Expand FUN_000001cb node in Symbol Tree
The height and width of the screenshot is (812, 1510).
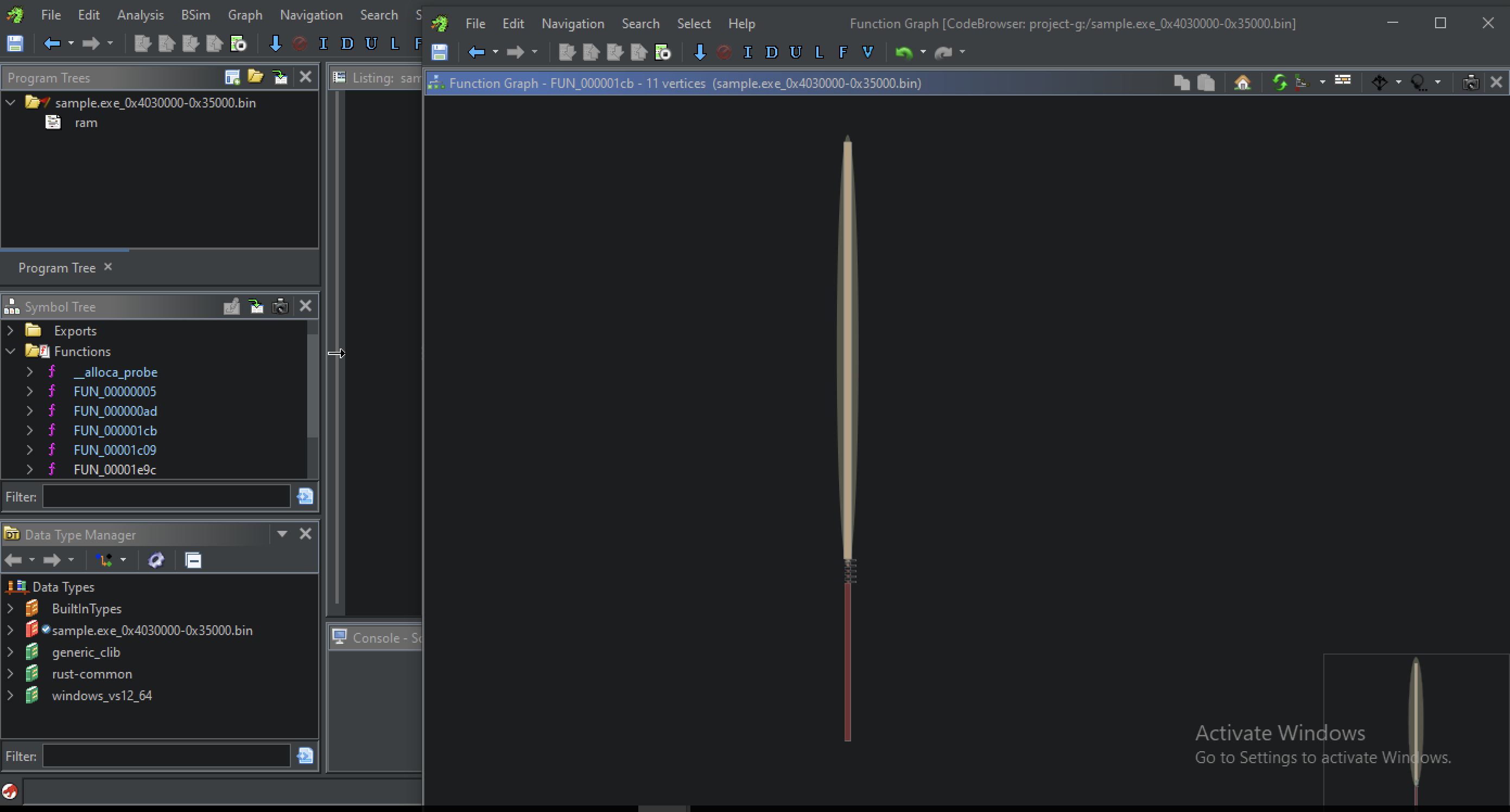point(29,430)
